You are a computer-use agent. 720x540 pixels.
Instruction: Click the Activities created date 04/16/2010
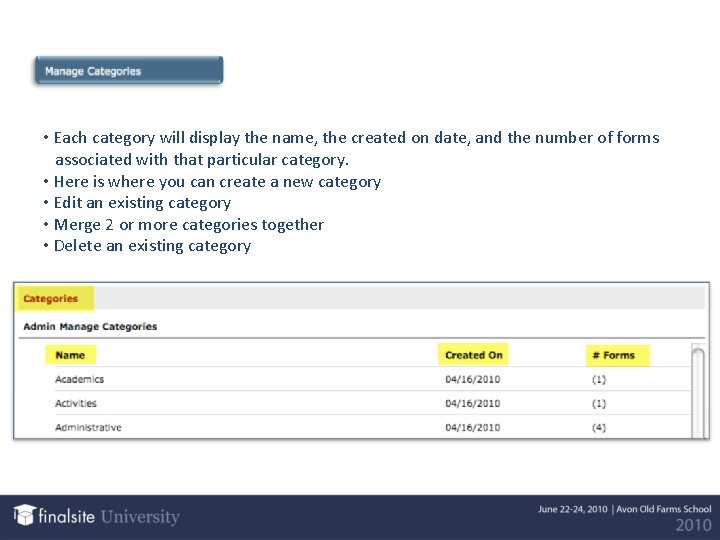pos(472,403)
